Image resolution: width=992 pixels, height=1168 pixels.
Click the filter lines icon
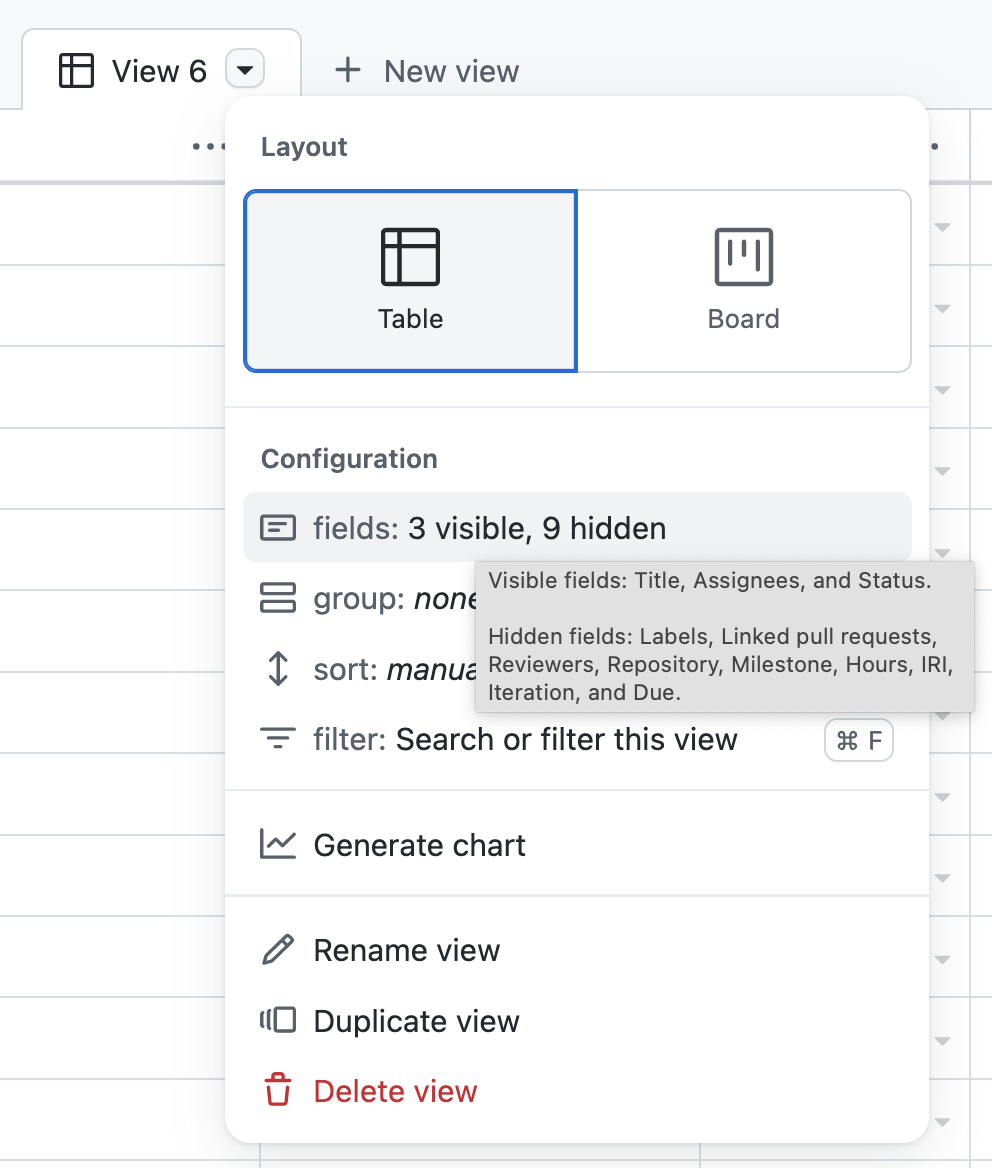[278, 738]
